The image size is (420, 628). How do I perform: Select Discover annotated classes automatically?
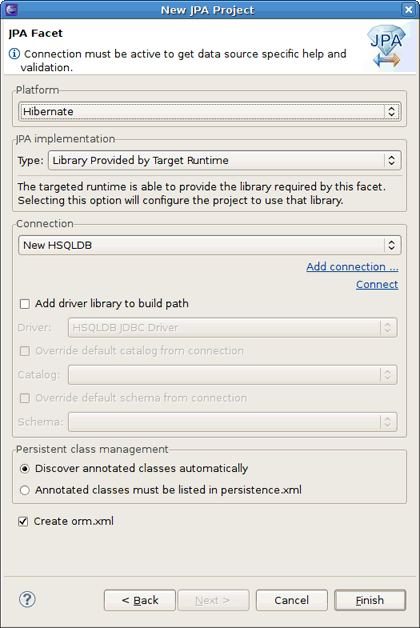coord(25,469)
